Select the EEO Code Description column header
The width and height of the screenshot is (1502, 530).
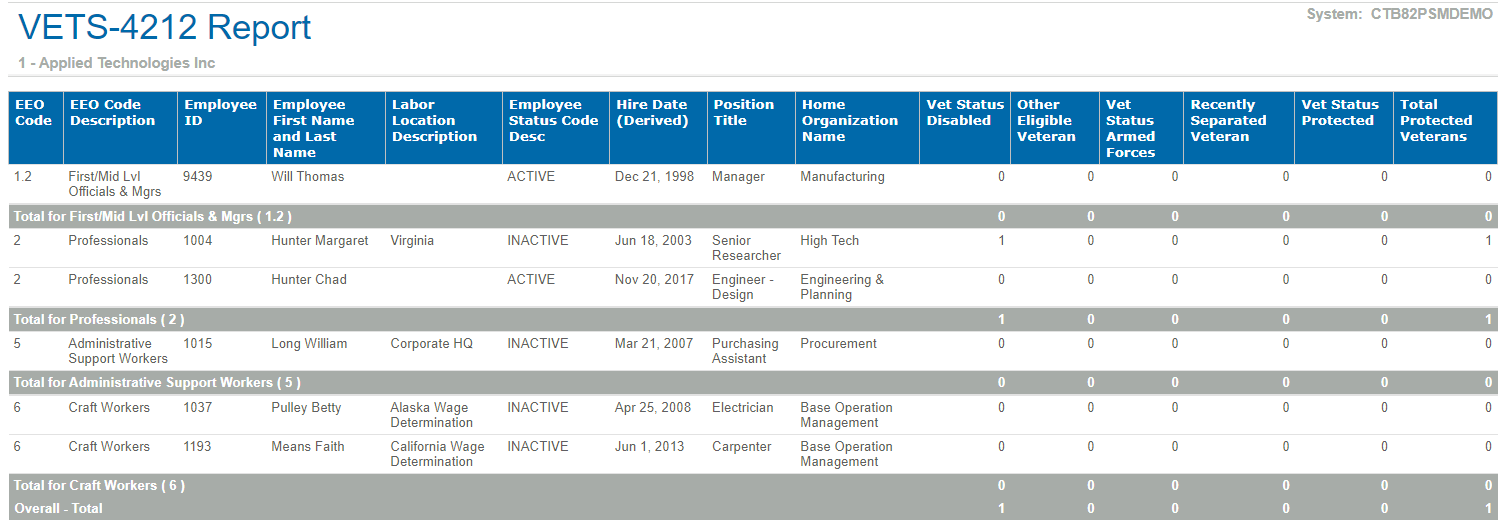coord(119,128)
